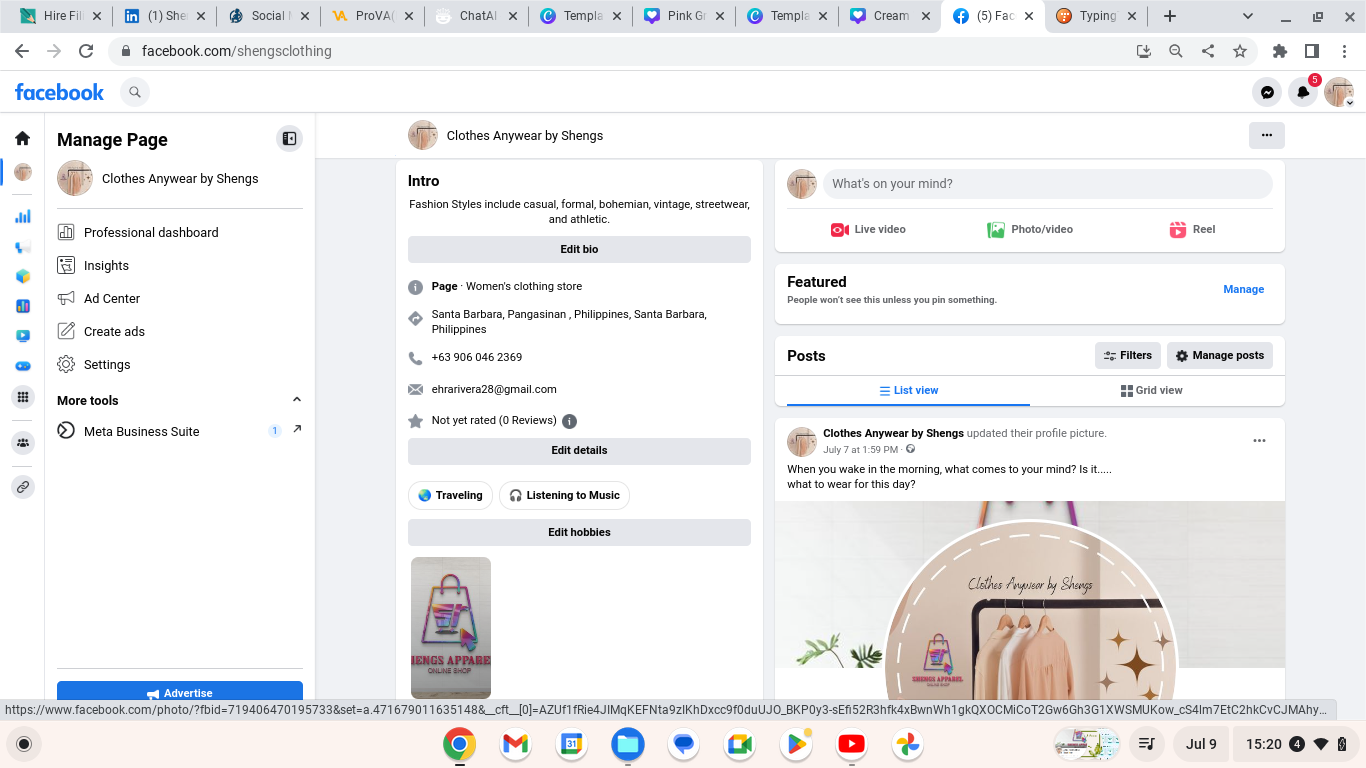This screenshot has width=1366, height=768.
Task: Go back in the browser
Action: coord(22,51)
